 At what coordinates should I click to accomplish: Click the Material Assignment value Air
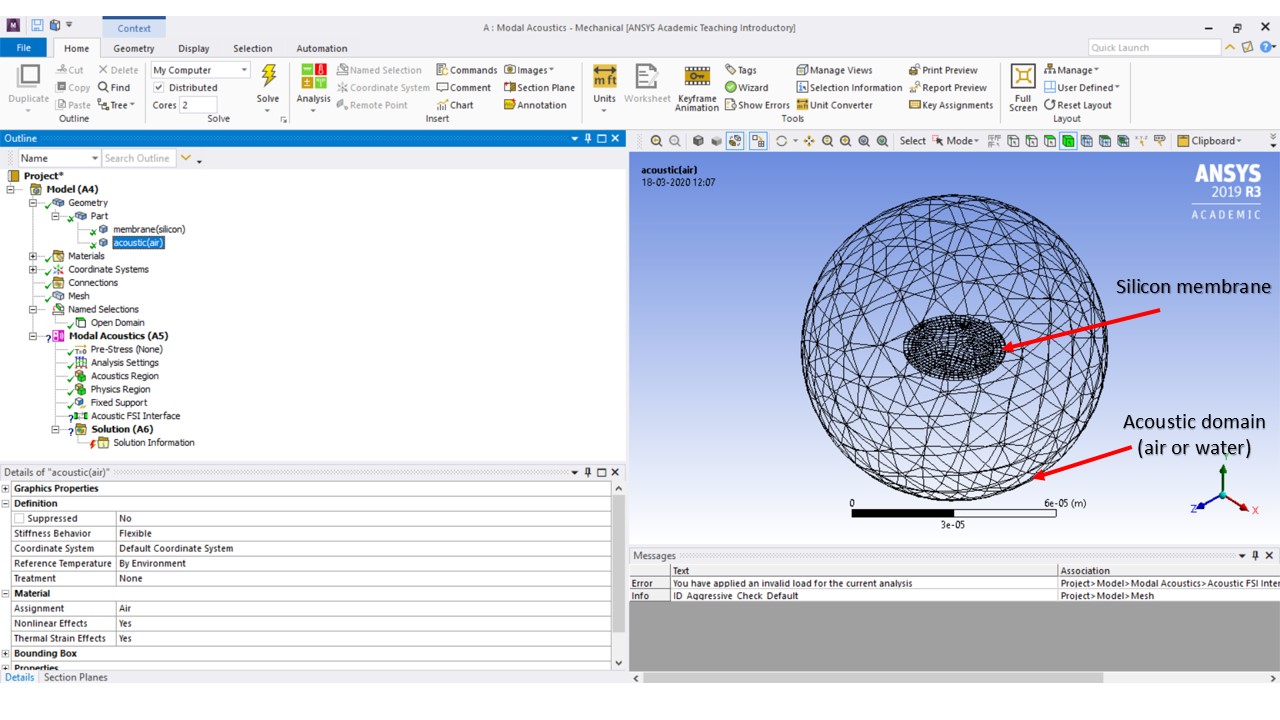[x=364, y=608]
